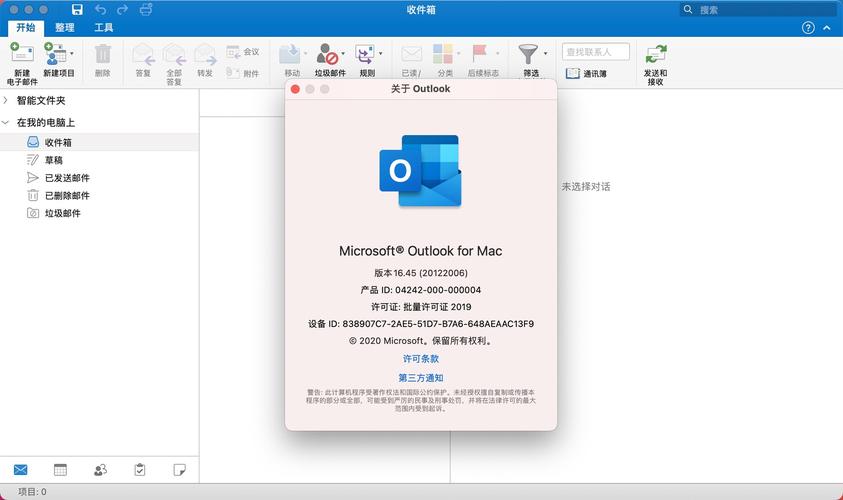
Task: Click the 查找联系人 search field
Action: [x=595, y=51]
